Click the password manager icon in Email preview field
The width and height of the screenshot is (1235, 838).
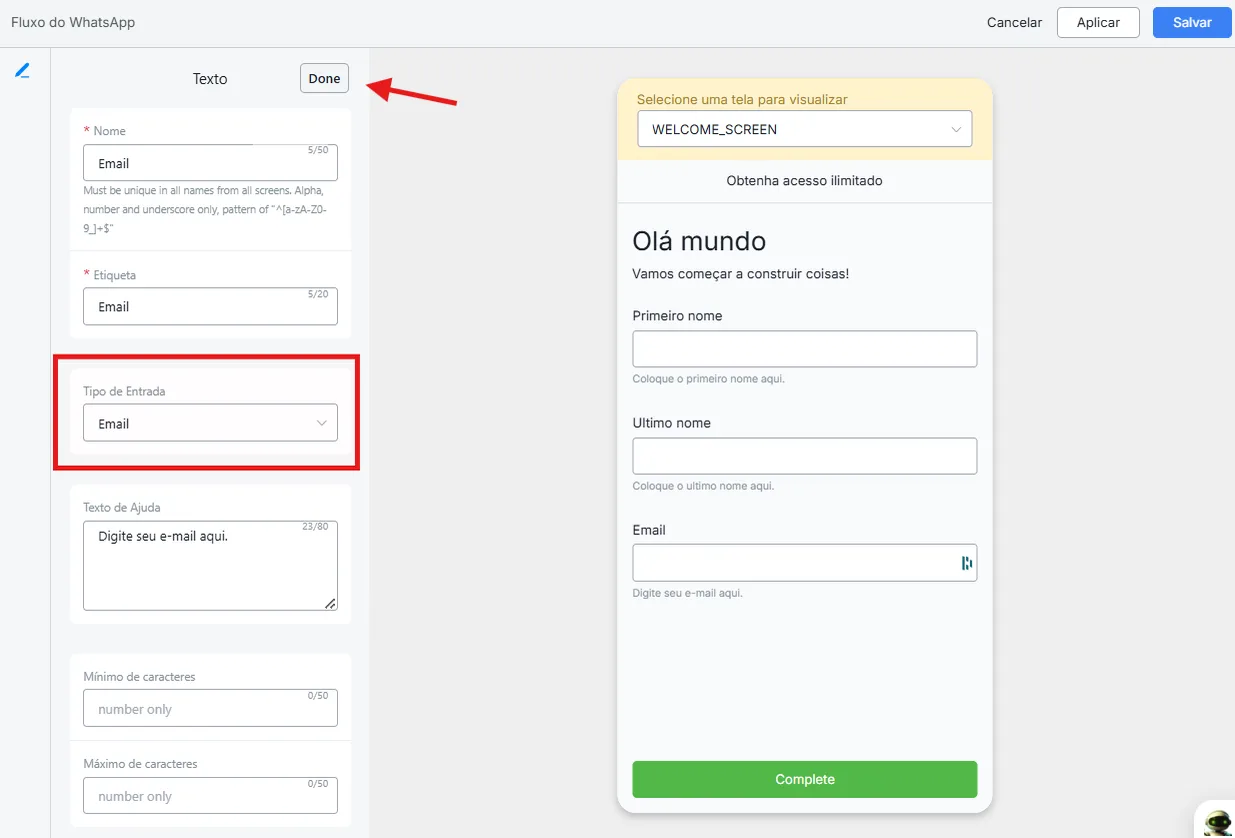pos(966,563)
